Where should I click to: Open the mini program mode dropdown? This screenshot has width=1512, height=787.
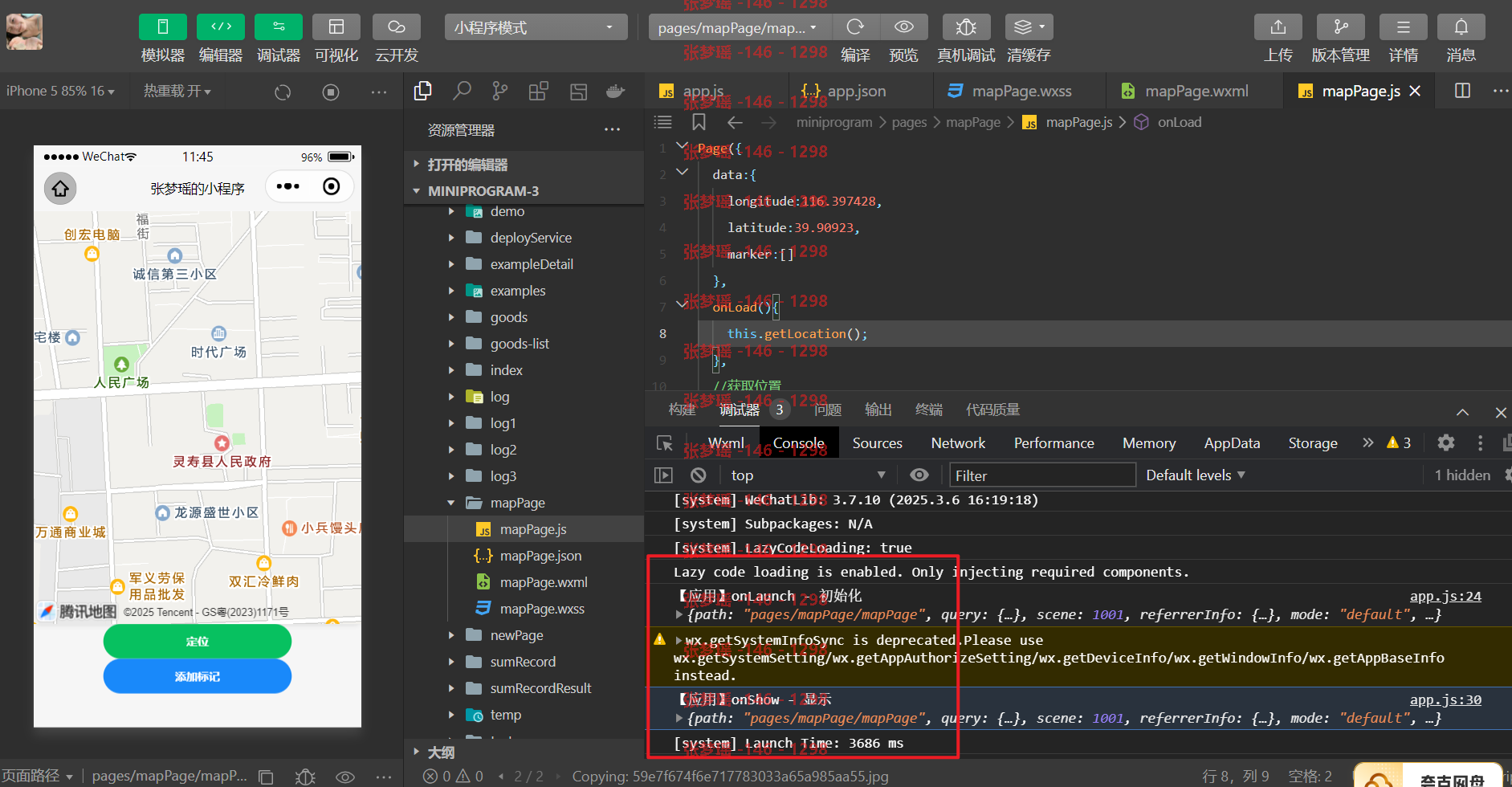536,27
